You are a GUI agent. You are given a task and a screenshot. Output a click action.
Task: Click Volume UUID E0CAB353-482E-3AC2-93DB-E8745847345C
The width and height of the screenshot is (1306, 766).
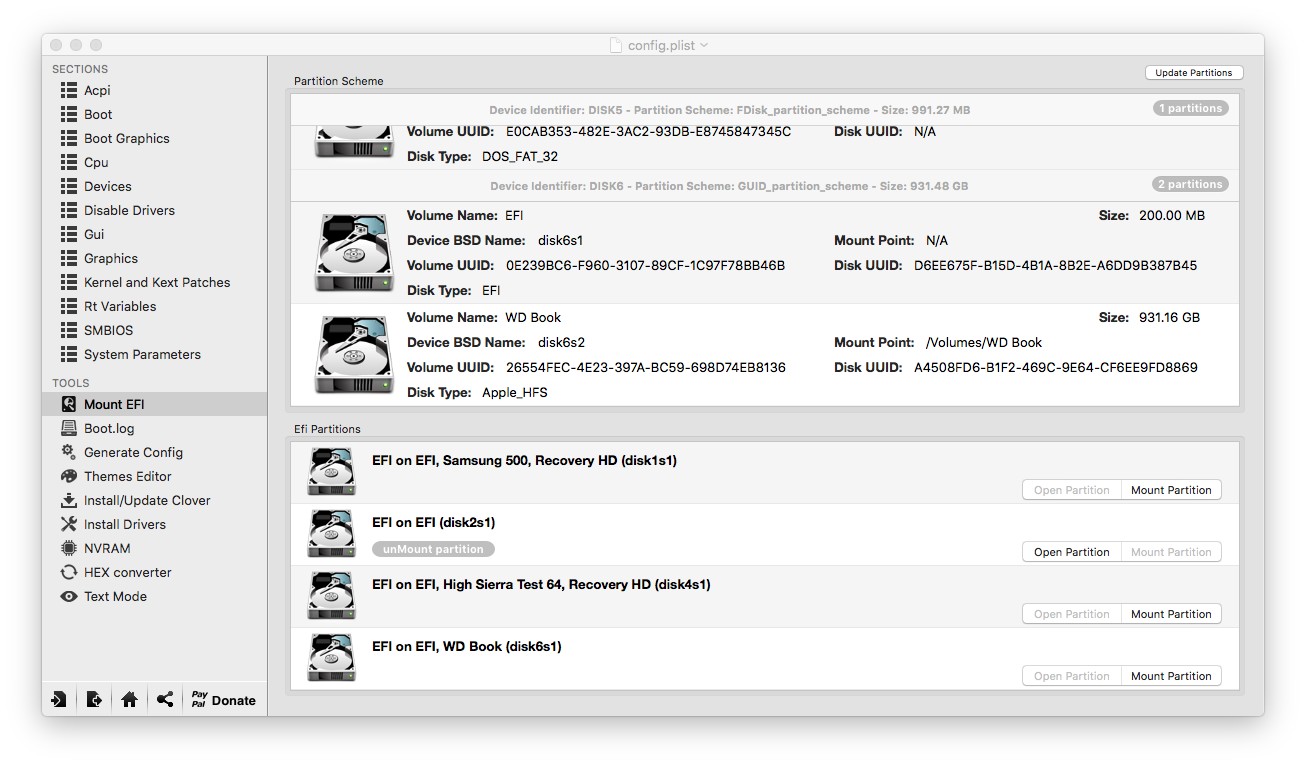coord(649,132)
